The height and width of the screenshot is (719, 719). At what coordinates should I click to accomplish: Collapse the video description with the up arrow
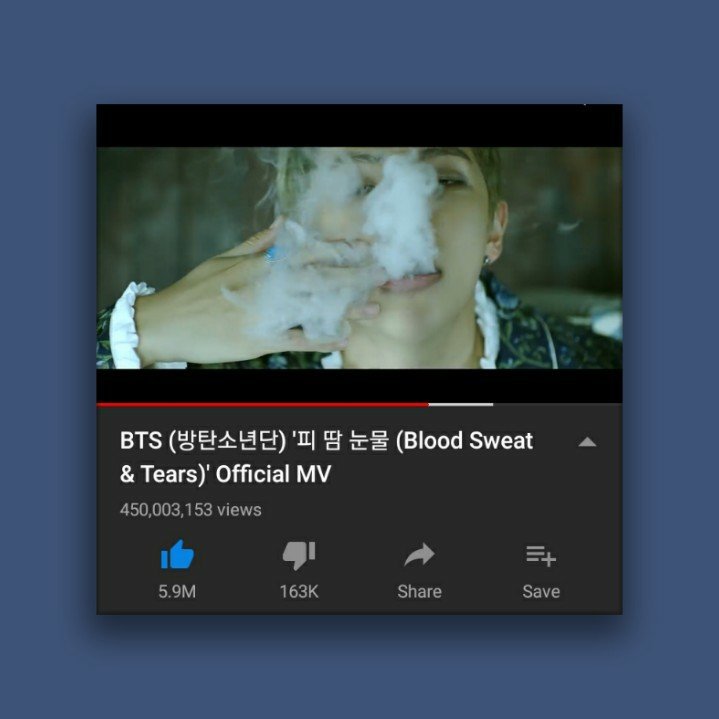coord(587,442)
